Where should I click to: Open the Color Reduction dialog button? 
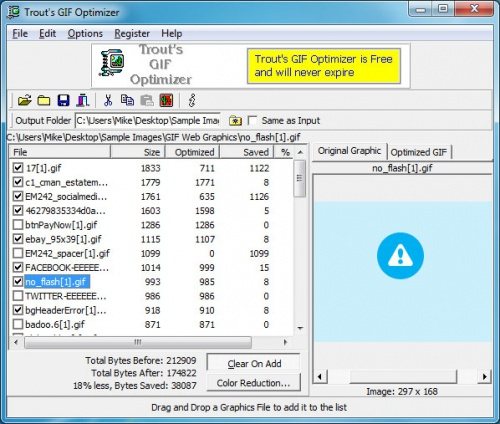254,383
